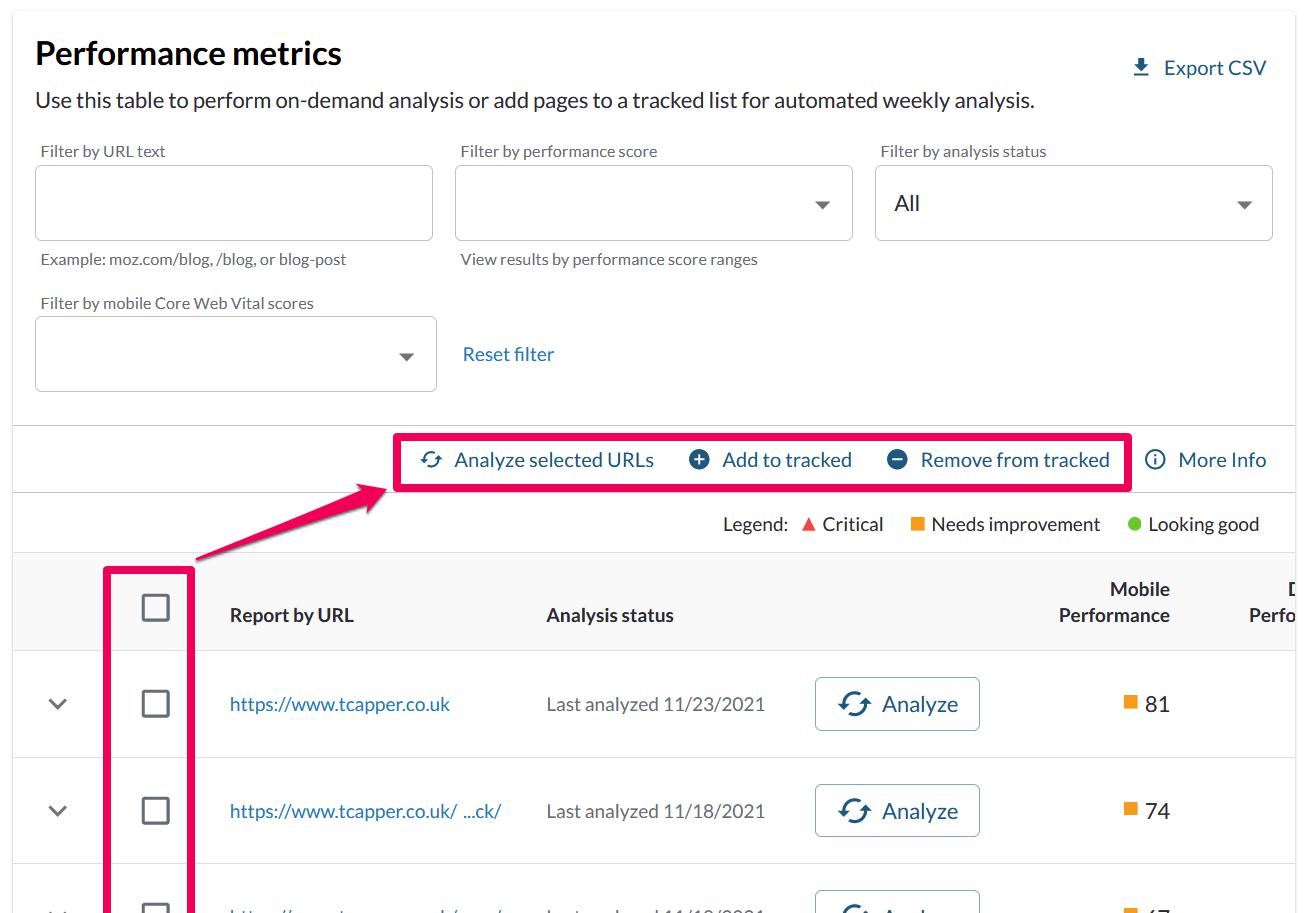1305x913 pixels.
Task: Click the Remove from tracked minus icon
Action: 898,460
